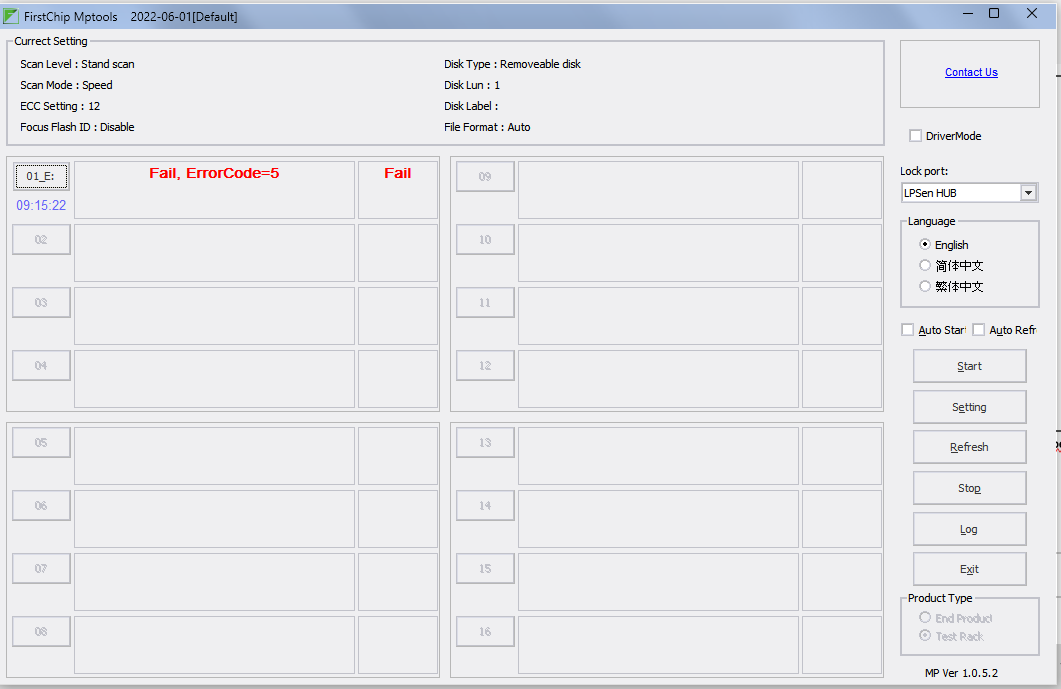Maximize the Mptools window
This screenshot has height=689, width=1061.
[994, 13]
